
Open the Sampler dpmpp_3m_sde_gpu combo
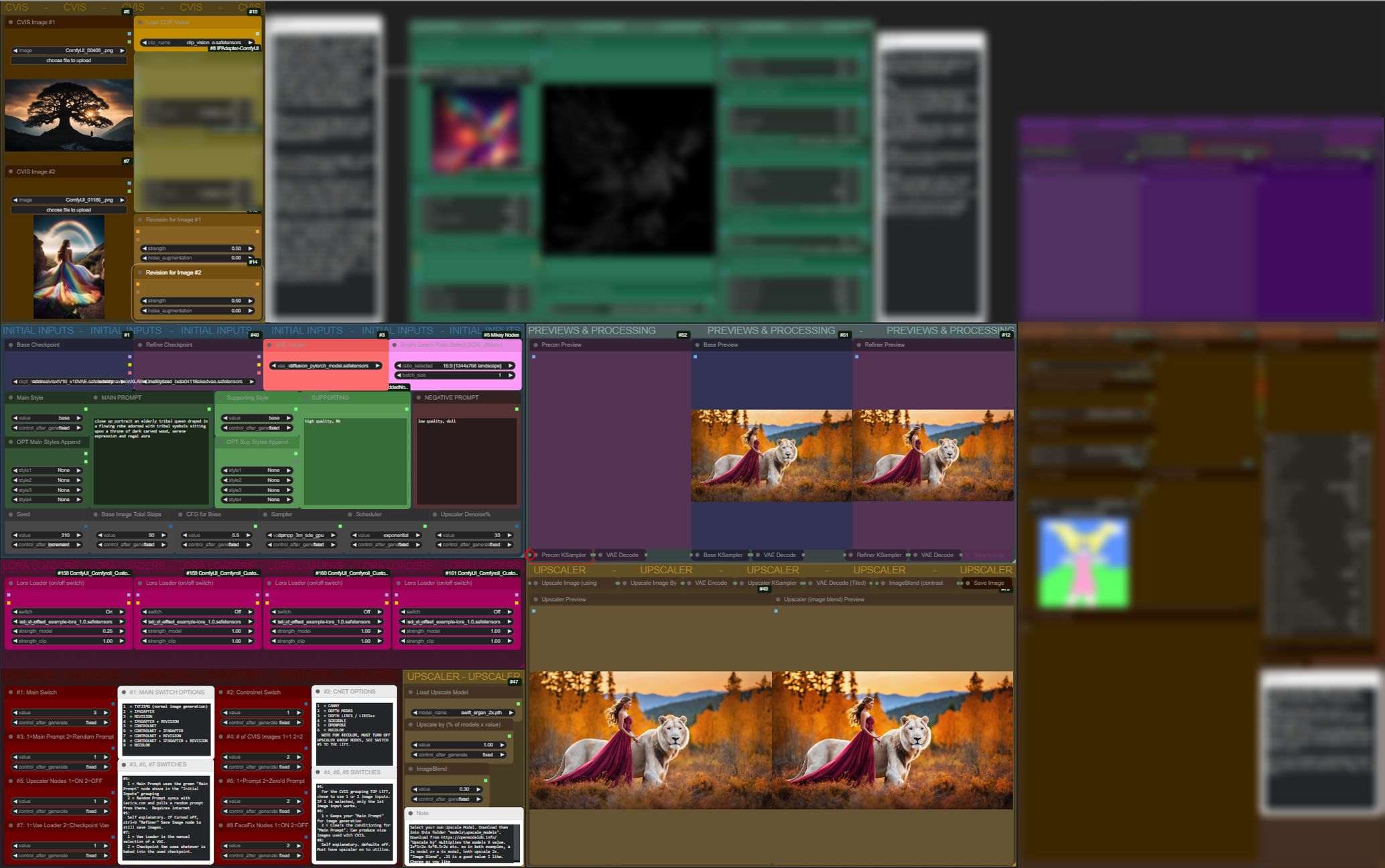pos(300,535)
